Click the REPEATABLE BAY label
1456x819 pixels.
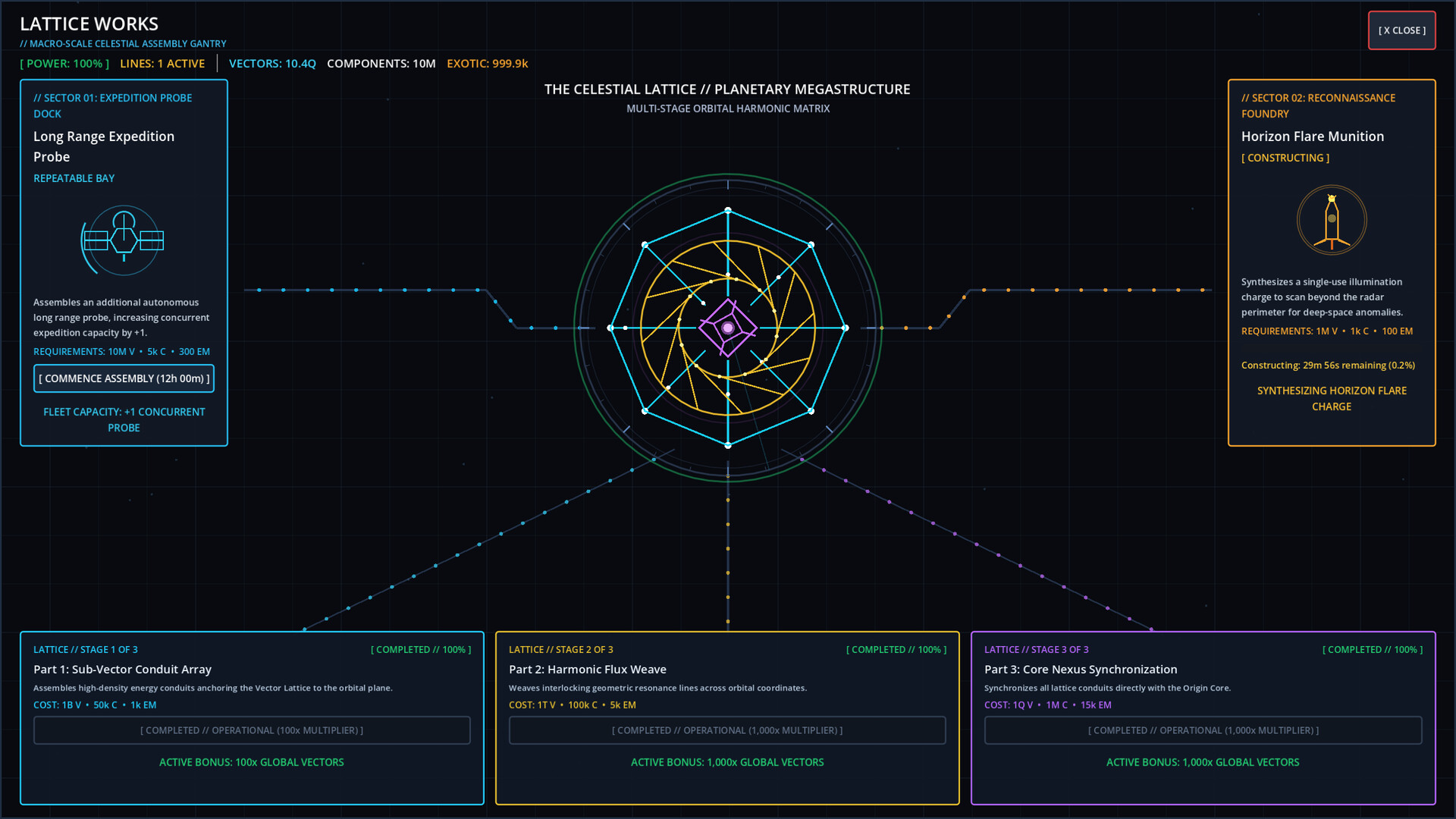pos(74,178)
